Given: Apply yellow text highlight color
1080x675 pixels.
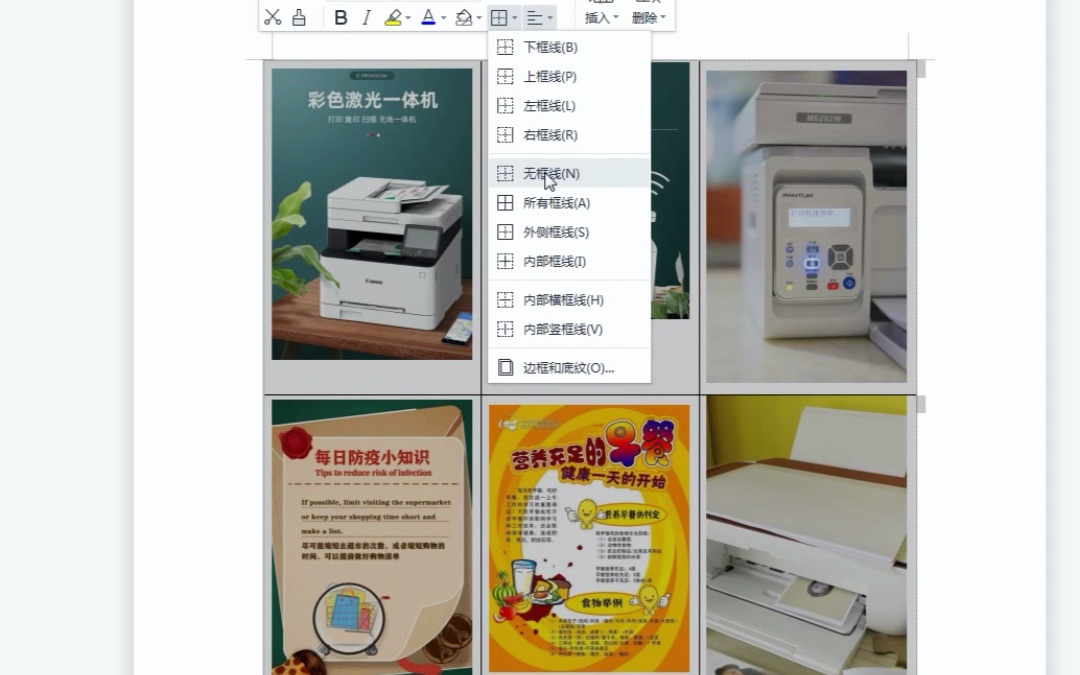Looking at the screenshot, I should (394, 17).
